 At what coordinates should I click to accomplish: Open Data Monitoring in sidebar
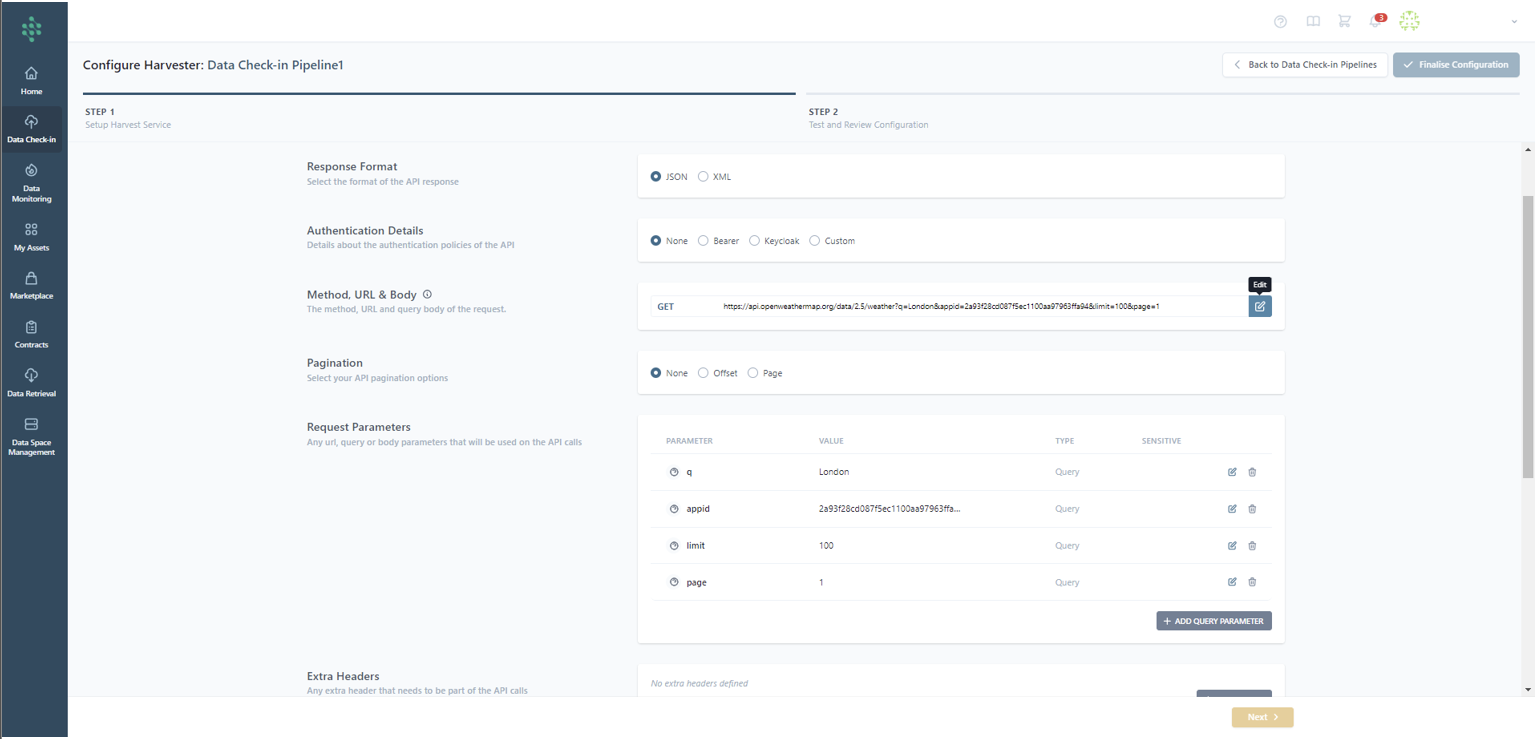[31, 183]
